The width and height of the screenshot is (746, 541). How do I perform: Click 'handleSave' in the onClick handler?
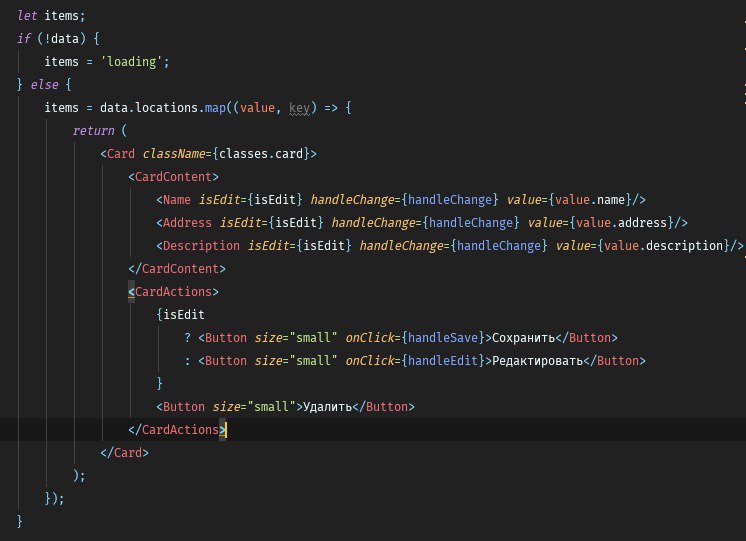[x=442, y=338]
